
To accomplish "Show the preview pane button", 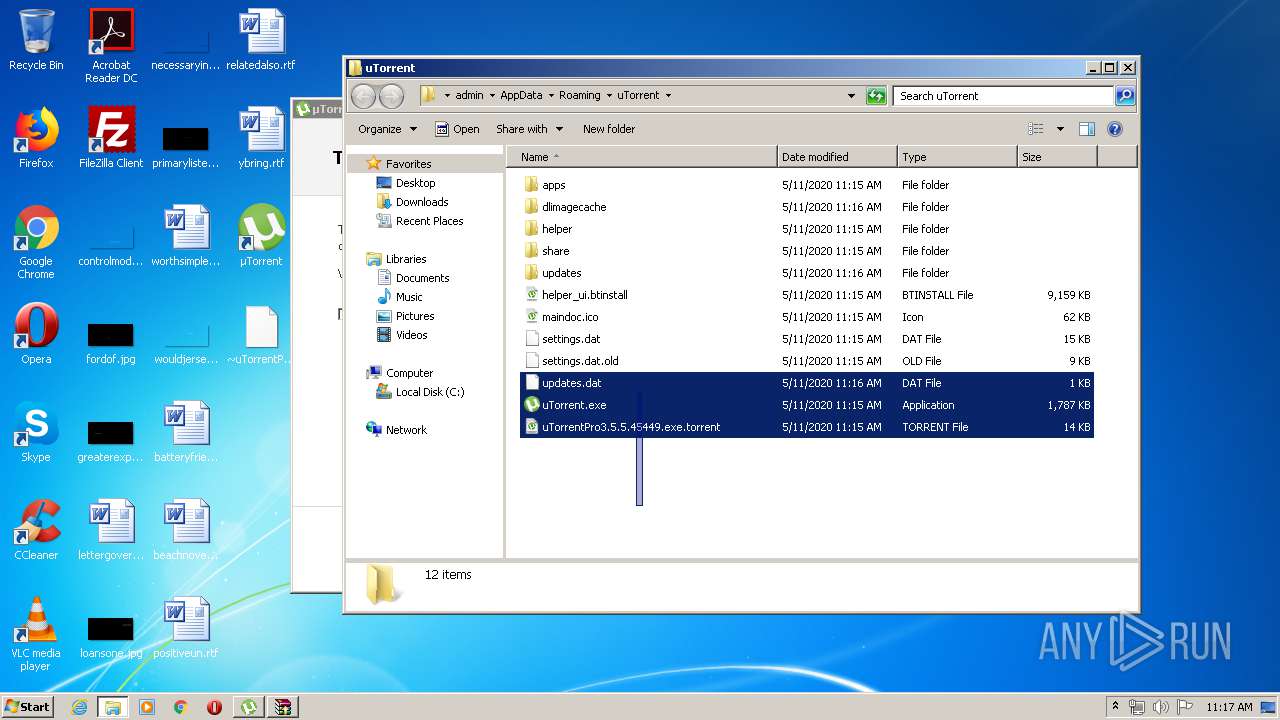I will tap(1087, 129).
